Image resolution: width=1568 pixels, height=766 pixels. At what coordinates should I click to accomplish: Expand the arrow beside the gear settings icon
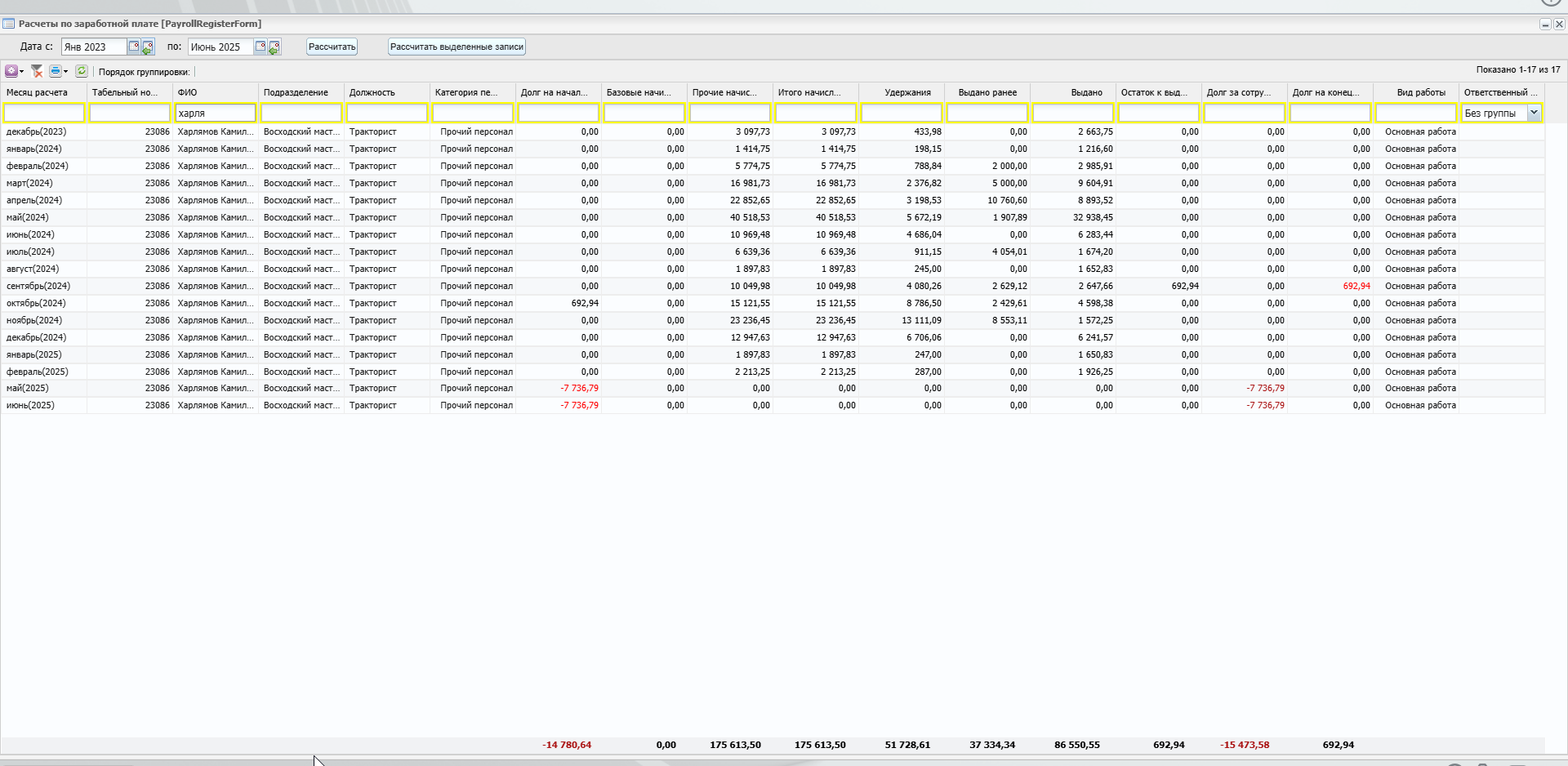click(21, 71)
